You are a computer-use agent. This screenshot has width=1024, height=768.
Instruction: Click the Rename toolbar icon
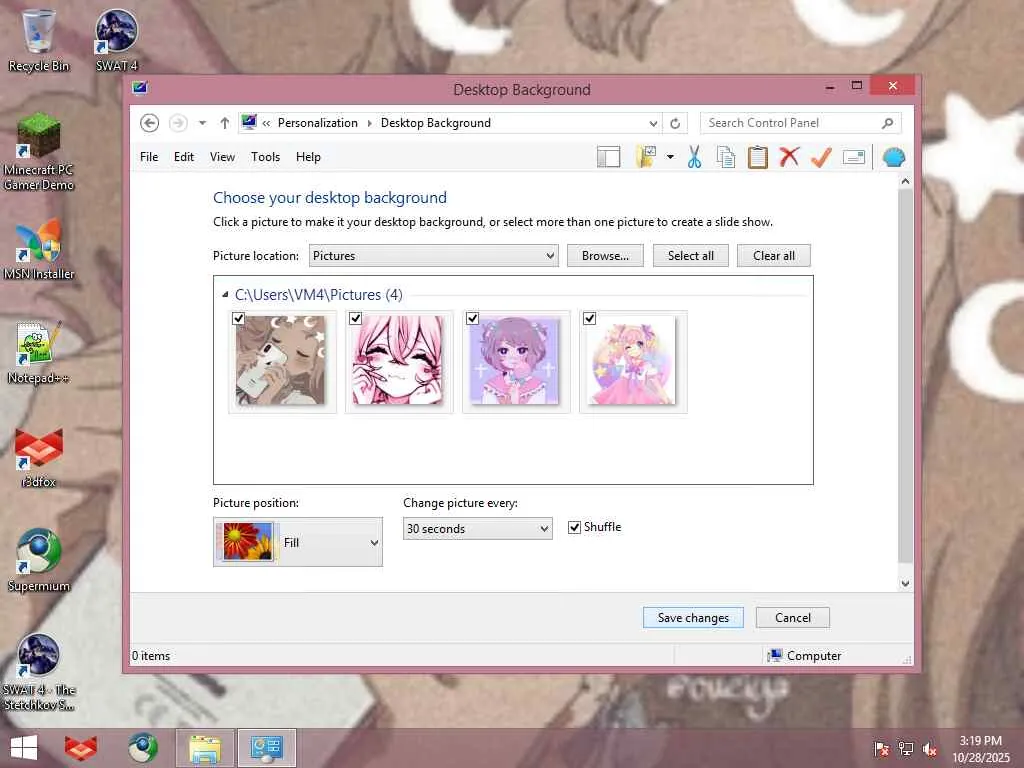854,157
